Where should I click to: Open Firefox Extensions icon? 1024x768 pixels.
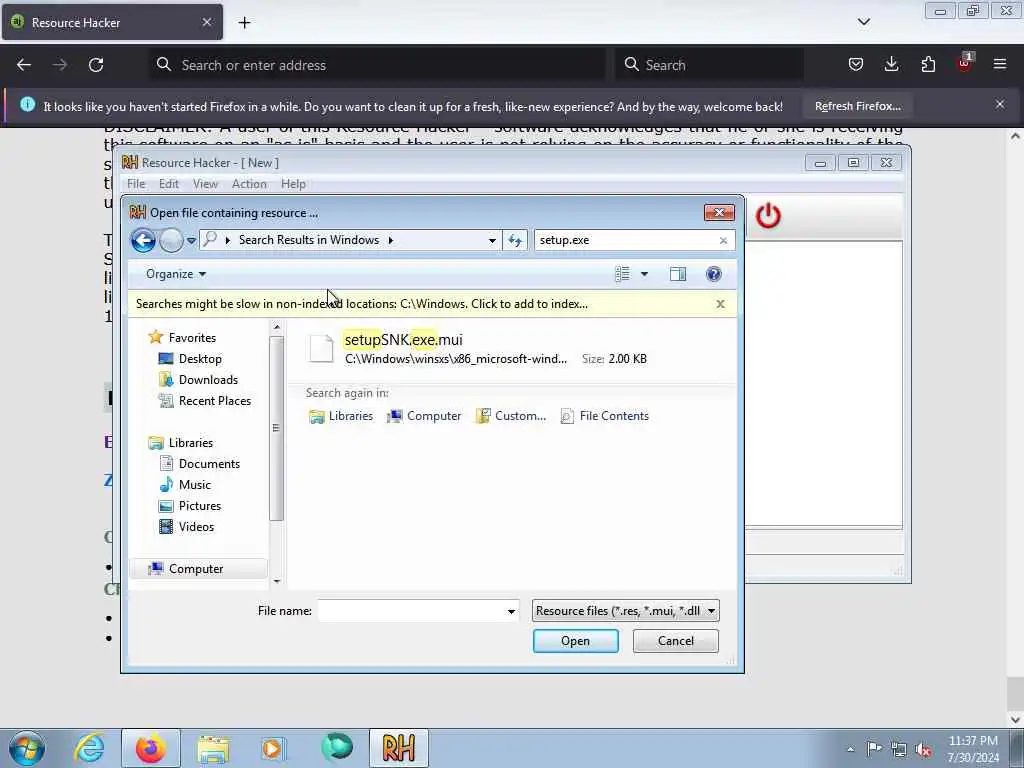928,65
